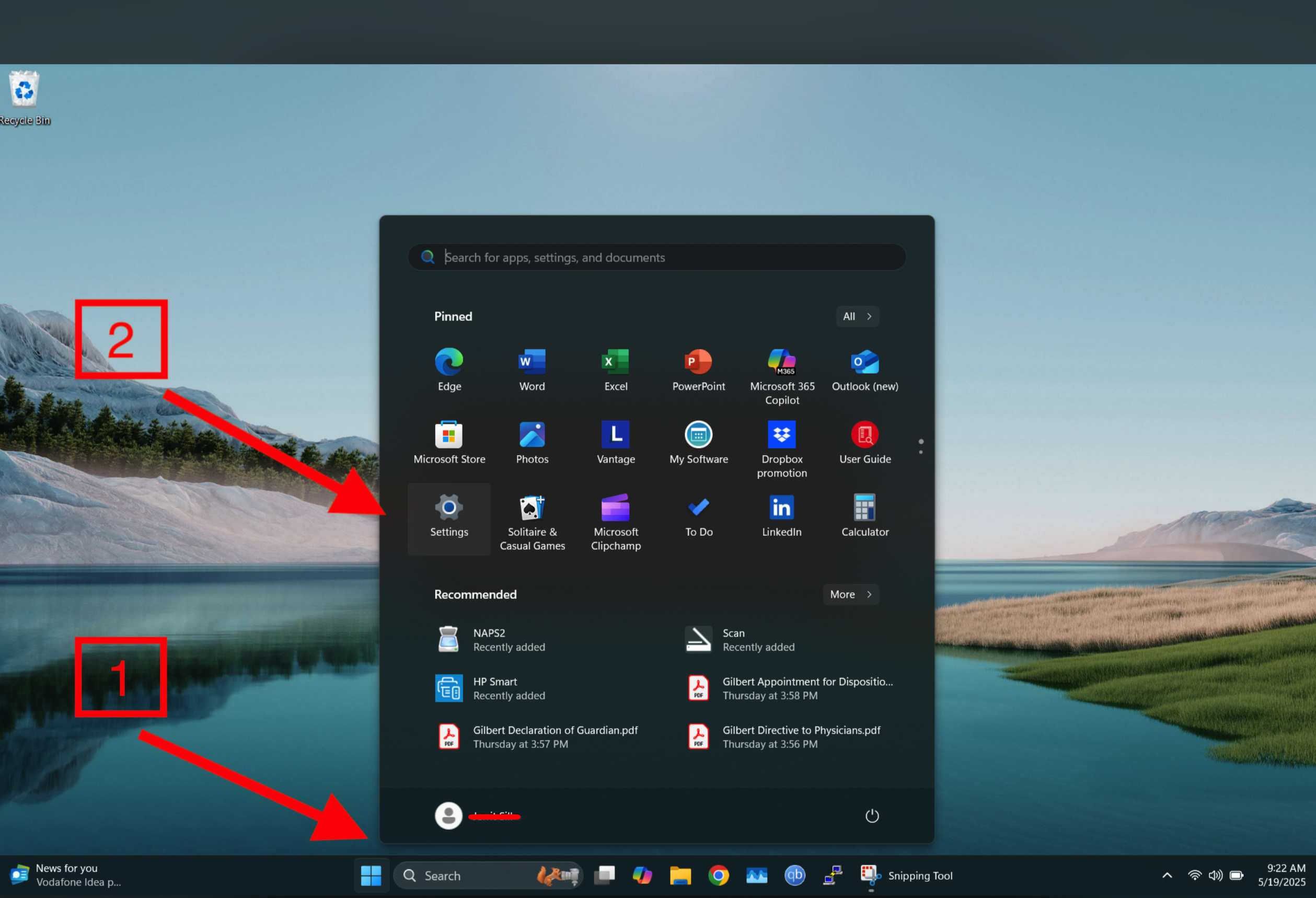Show hidden icons tray chevron

point(1167,876)
